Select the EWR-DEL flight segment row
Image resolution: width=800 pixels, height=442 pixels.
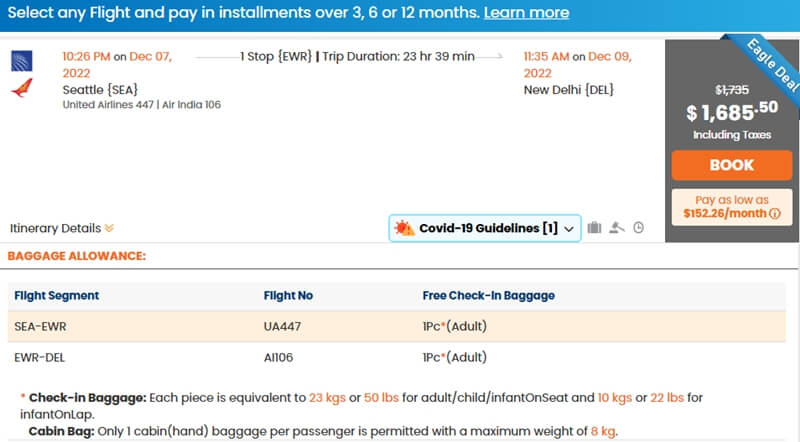[396, 357]
